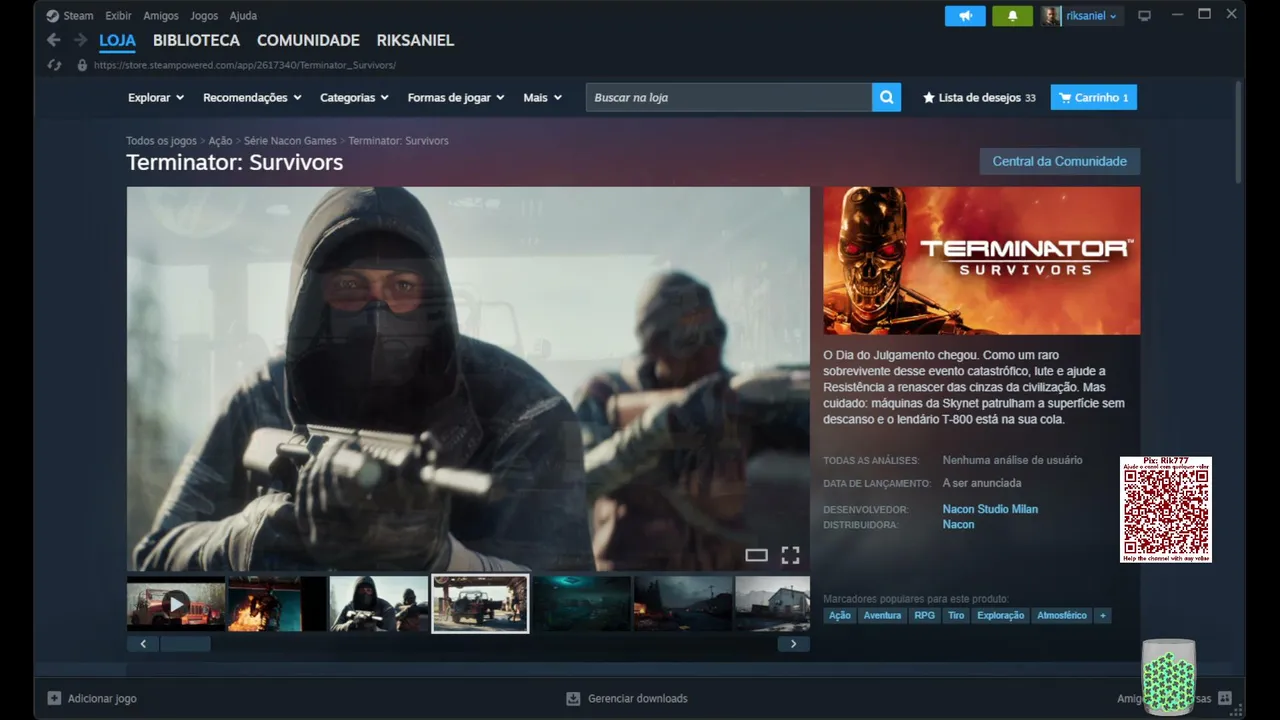This screenshot has width=1280, height=720.
Task: Open the blue megaphone announcements button
Action: (x=965, y=16)
